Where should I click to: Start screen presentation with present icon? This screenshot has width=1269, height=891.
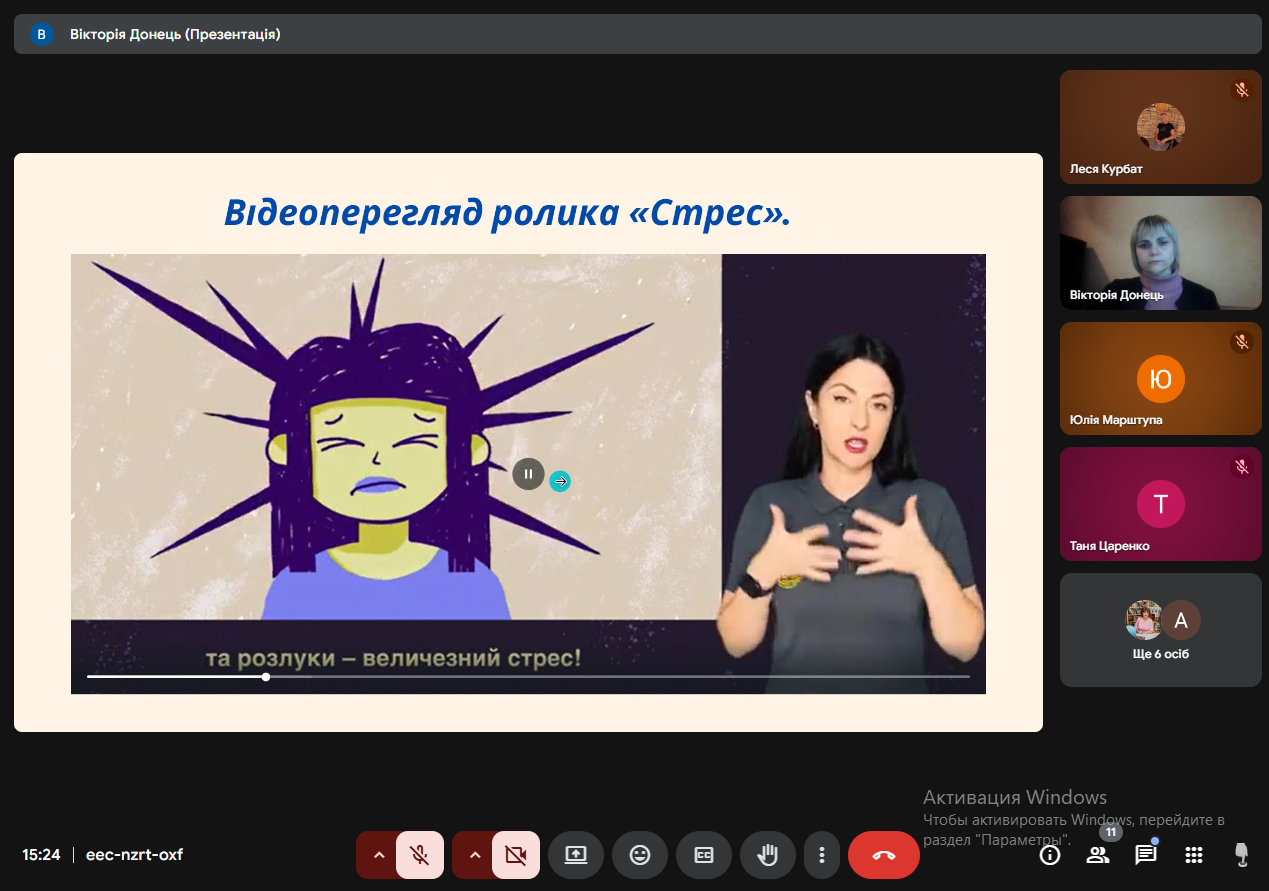point(576,855)
